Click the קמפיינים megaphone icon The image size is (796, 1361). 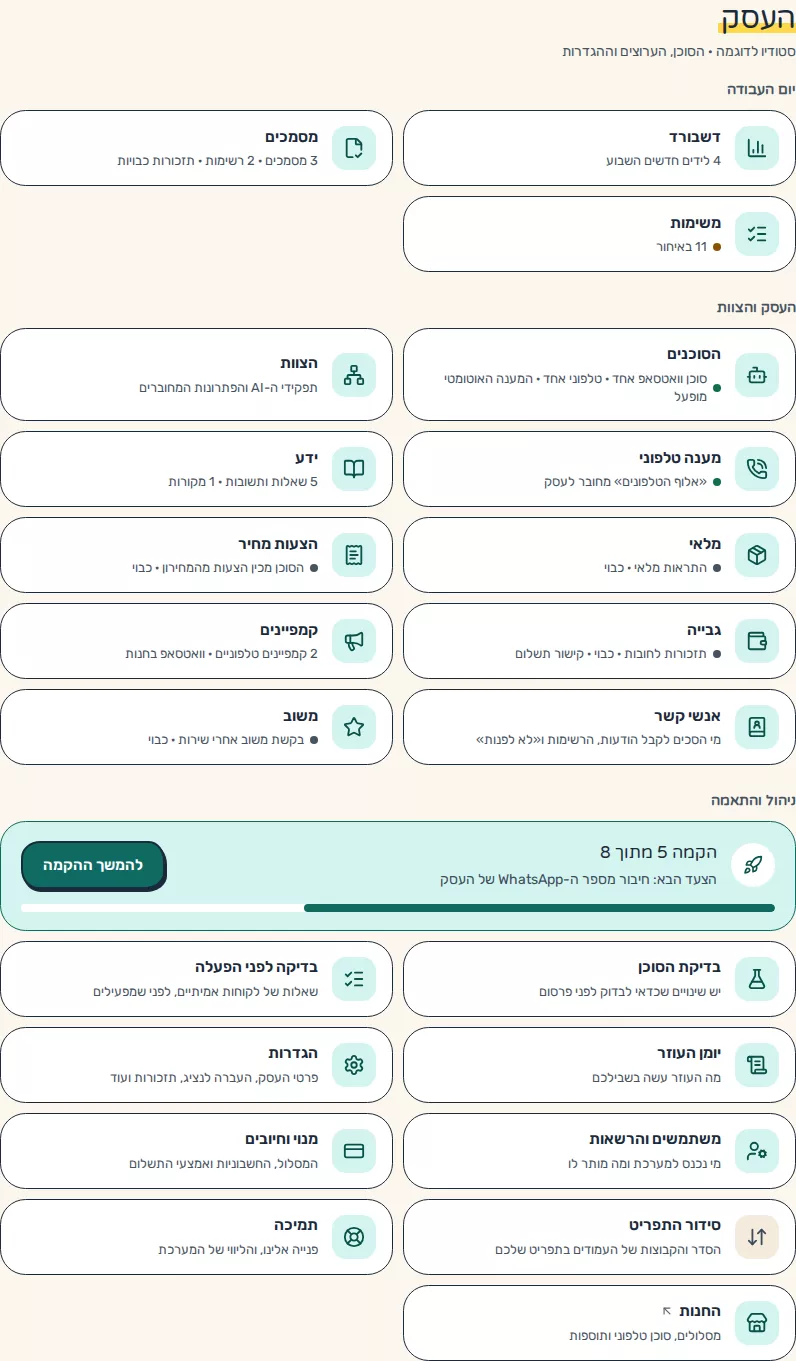354,641
